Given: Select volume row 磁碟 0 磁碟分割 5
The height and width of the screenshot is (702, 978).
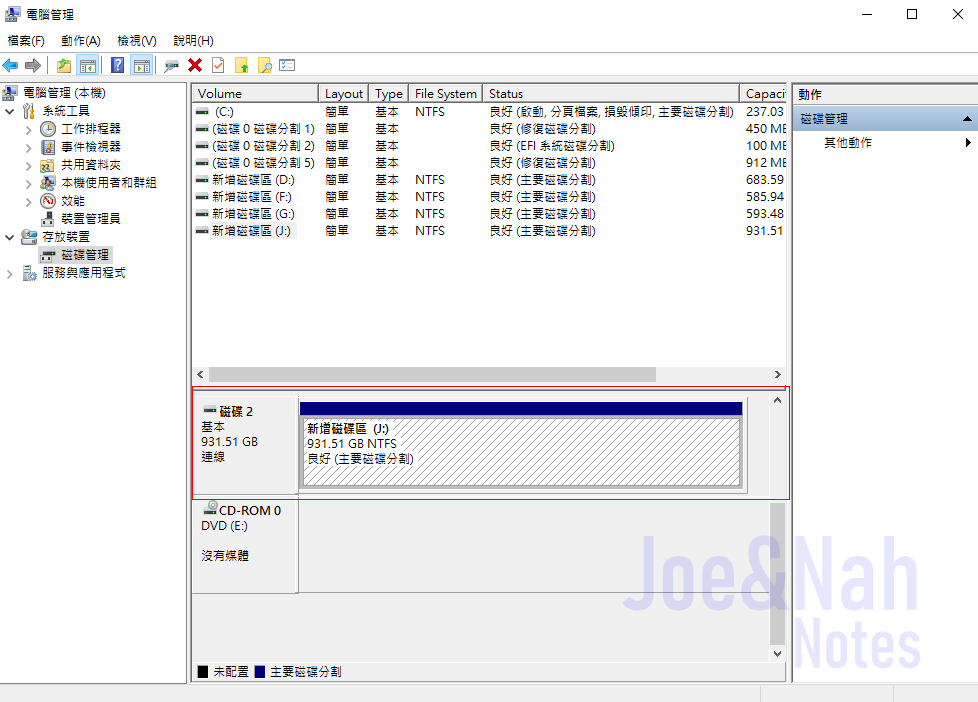Looking at the screenshot, I should (x=490, y=162).
